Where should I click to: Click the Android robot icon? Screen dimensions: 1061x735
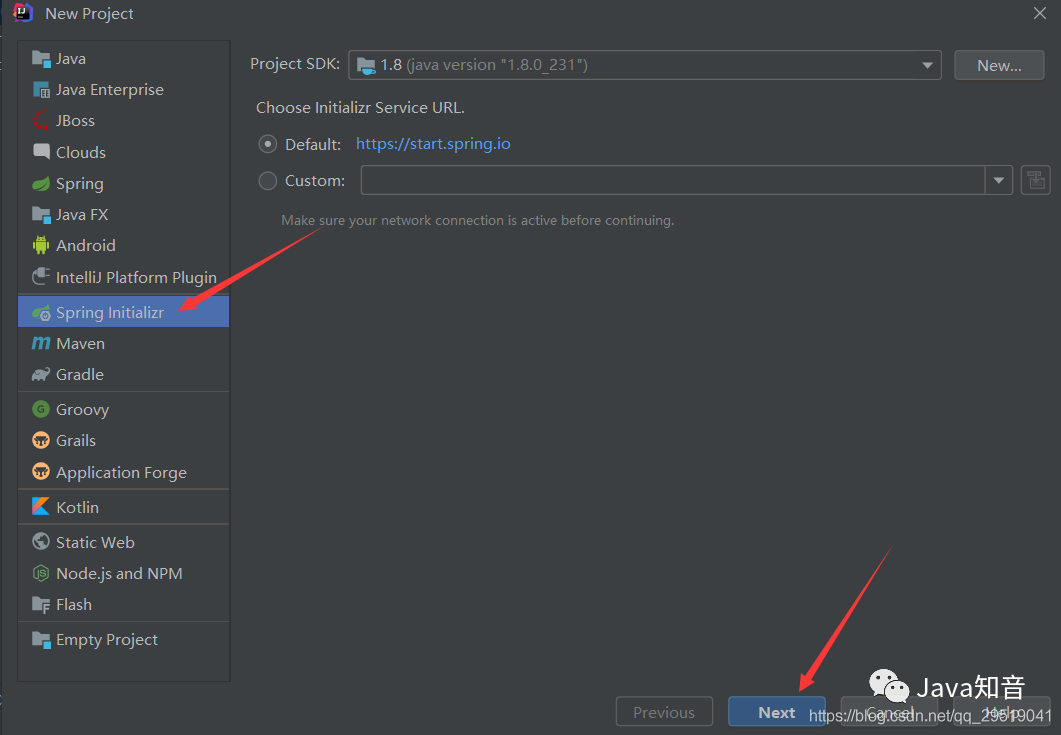coord(41,245)
